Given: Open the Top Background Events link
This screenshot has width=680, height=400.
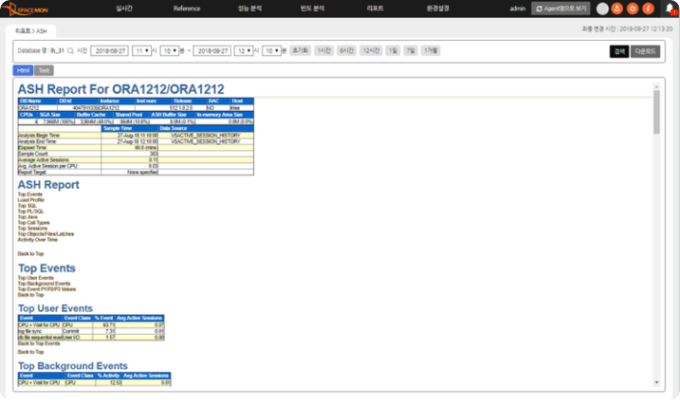Looking at the screenshot, I should pyautogui.click(x=44, y=283).
